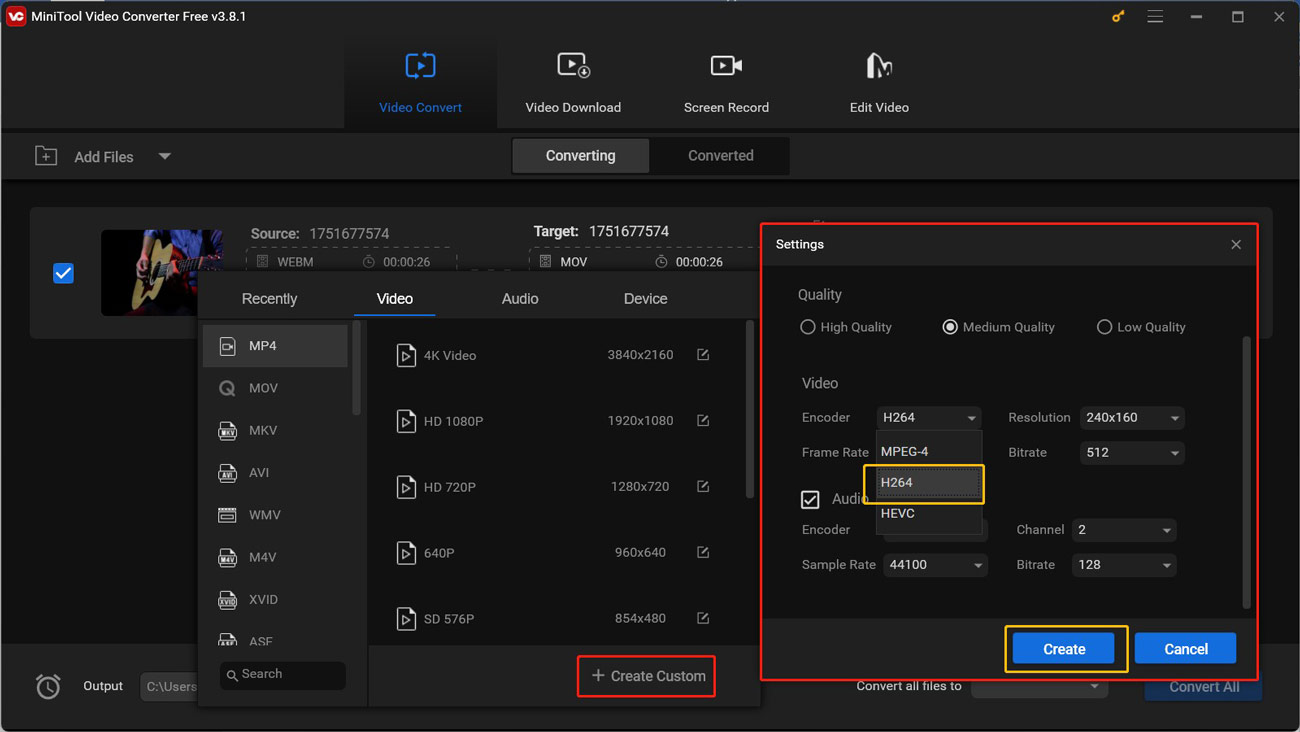Click the alarm clock schedule icon
This screenshot has width=1300, height=732.
point(48,686)
